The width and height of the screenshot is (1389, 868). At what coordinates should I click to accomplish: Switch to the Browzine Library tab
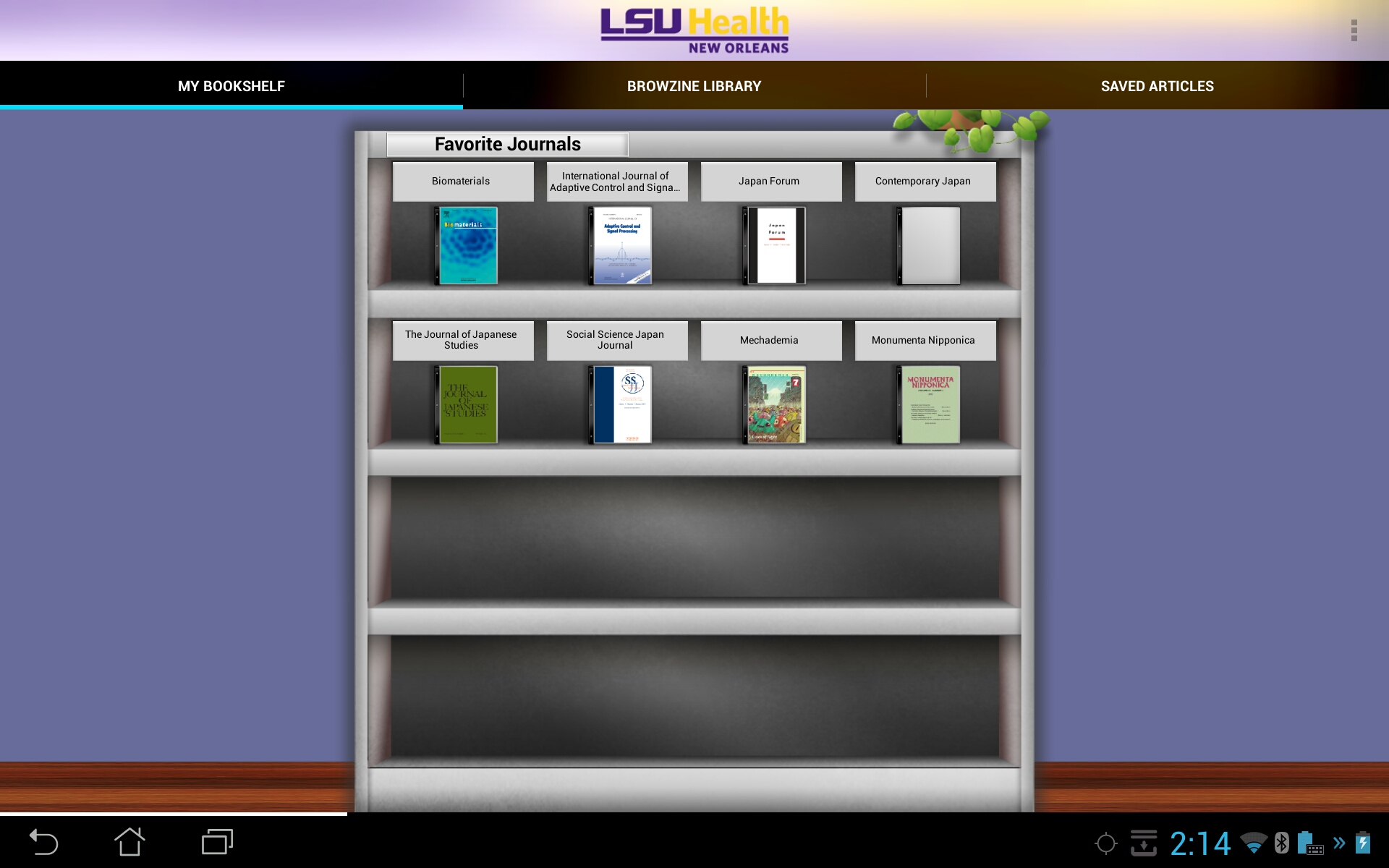(694, 85)
